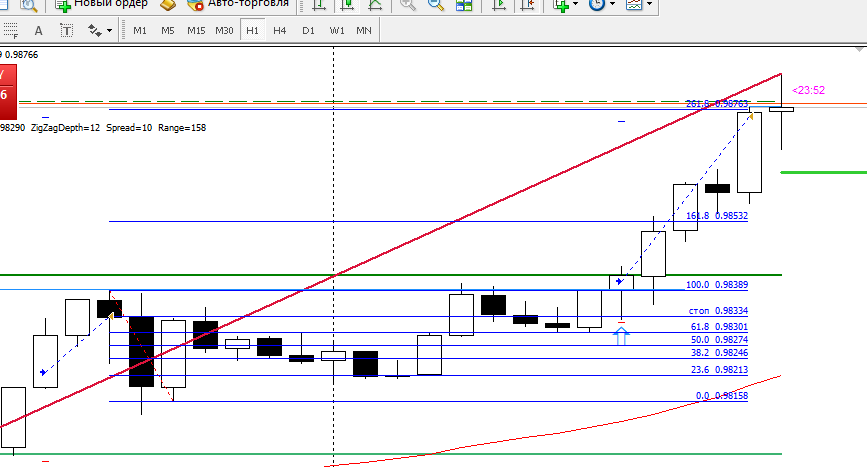
Task: Select the thick red diagonal trendline
Action: tap(390, 250)
